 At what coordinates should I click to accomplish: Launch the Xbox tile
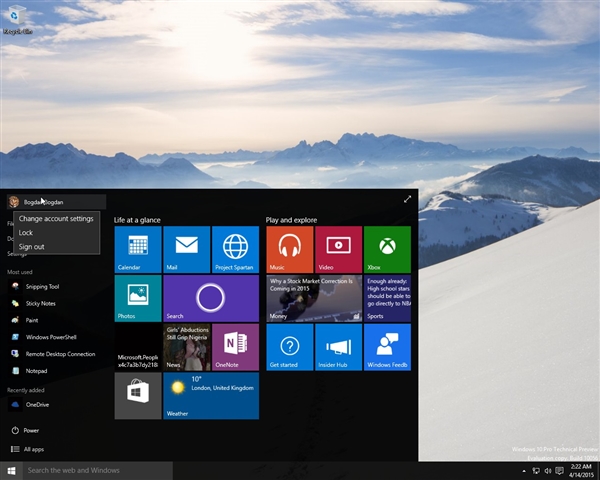pyautogui.click(x=387, y=249)
